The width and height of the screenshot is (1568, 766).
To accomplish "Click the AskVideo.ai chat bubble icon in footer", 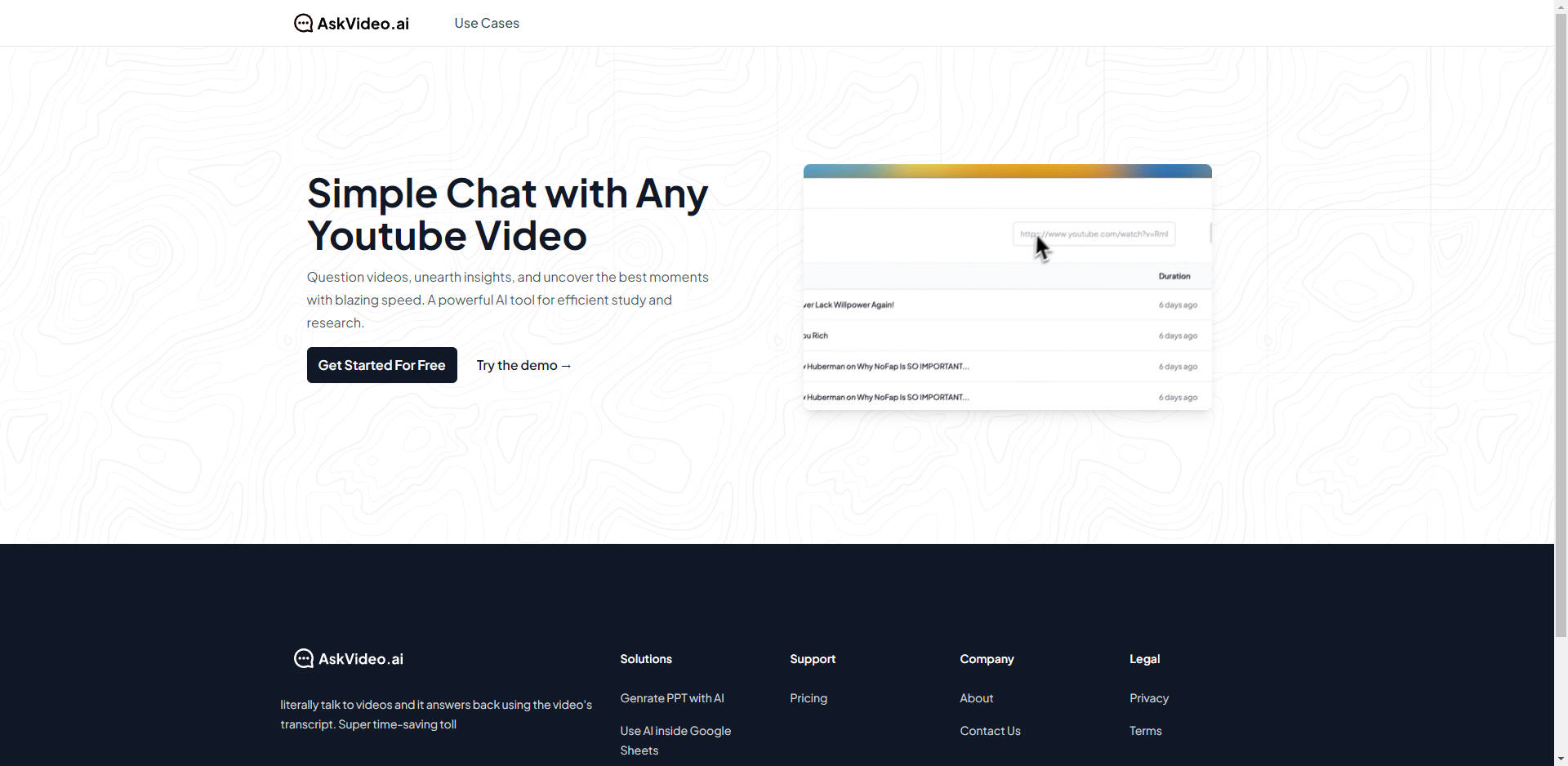I will pyautogui.click(x=303, y=658).
